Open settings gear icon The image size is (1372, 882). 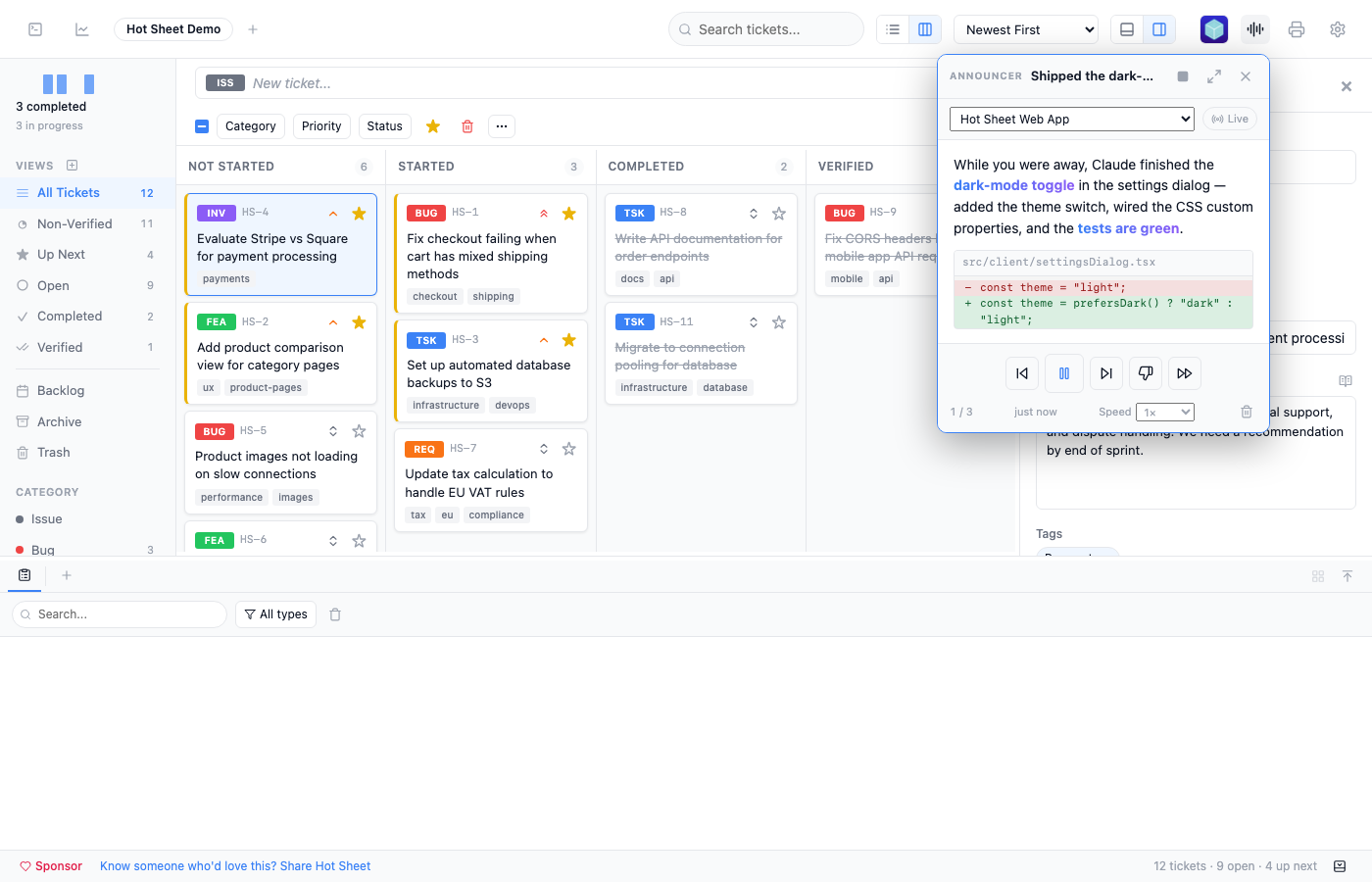[1338, 29]
